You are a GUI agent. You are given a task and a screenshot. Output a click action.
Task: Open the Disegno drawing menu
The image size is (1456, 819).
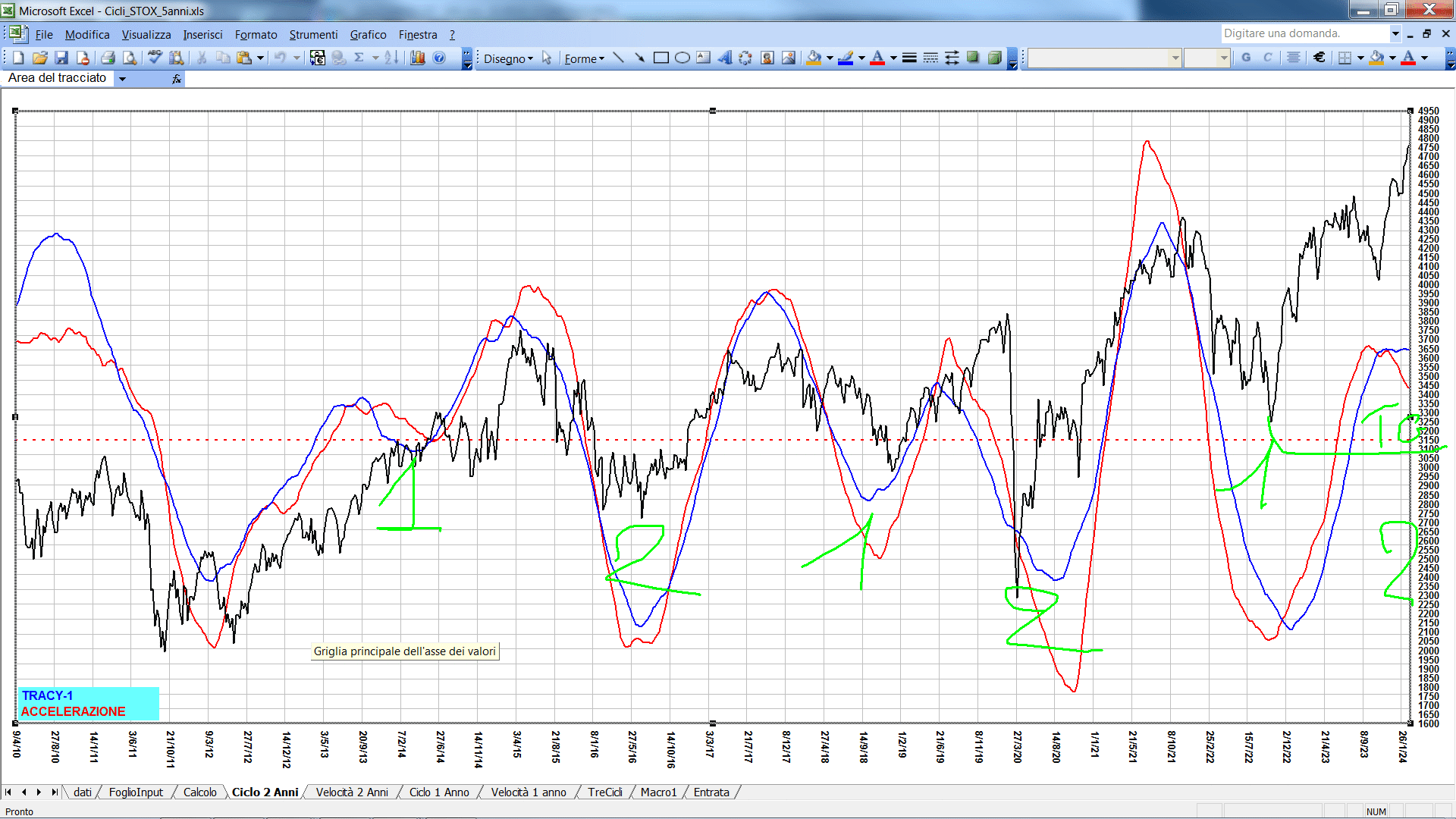pyautogui.click(x=508, y=58)
